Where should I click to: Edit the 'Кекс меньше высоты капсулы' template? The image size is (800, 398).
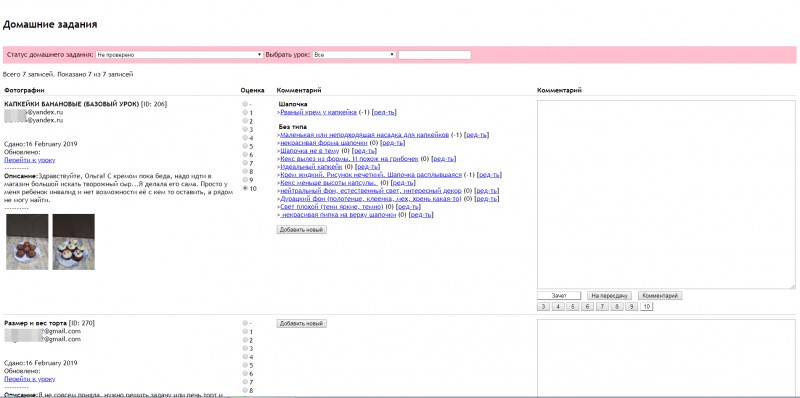pyautogui.click(x=405, y=183)
